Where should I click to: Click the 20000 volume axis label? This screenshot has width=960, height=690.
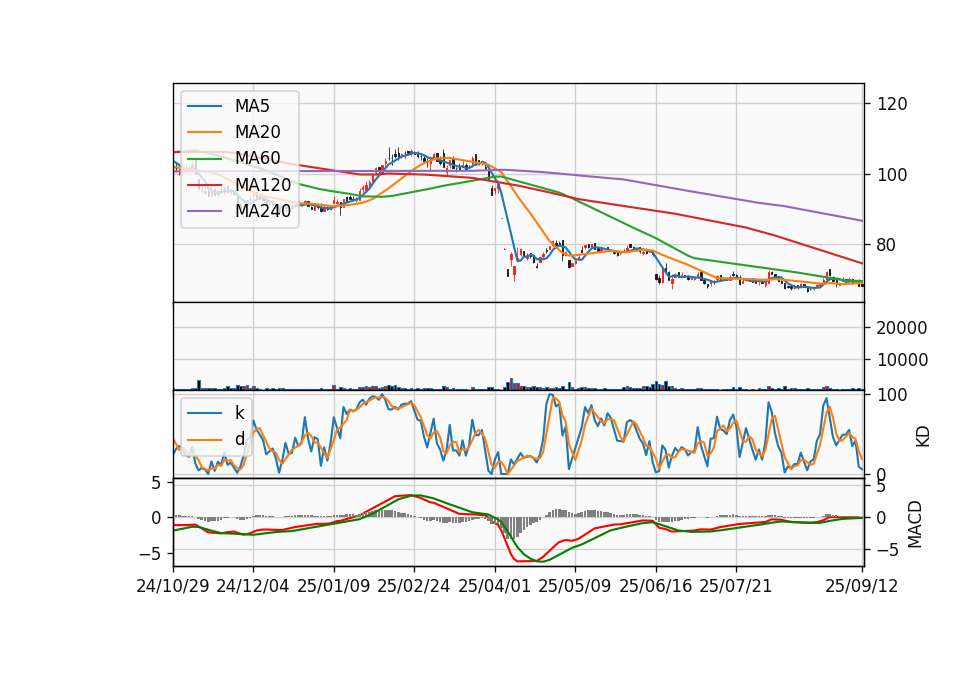tap(902, 328)
